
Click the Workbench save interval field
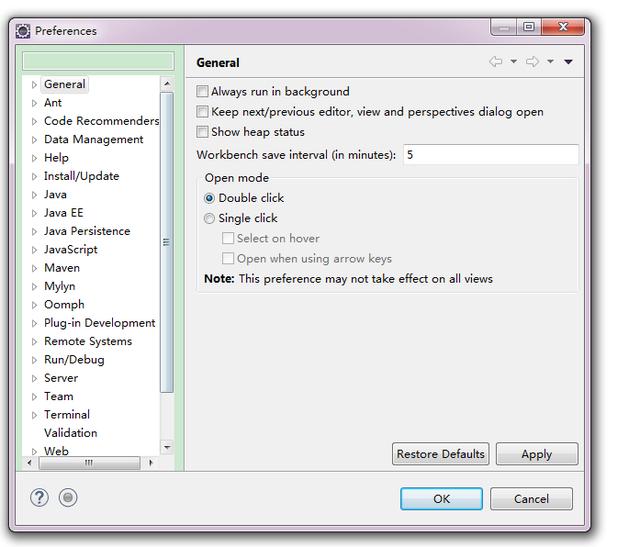491,155
